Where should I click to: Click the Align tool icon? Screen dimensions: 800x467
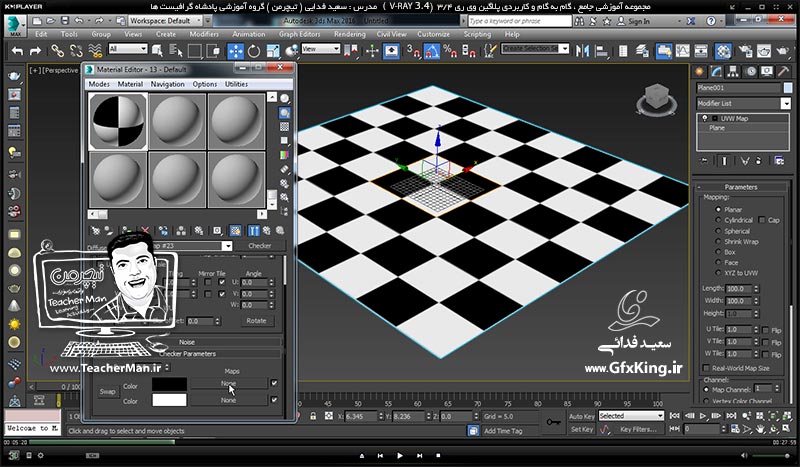tap(602, 51)
